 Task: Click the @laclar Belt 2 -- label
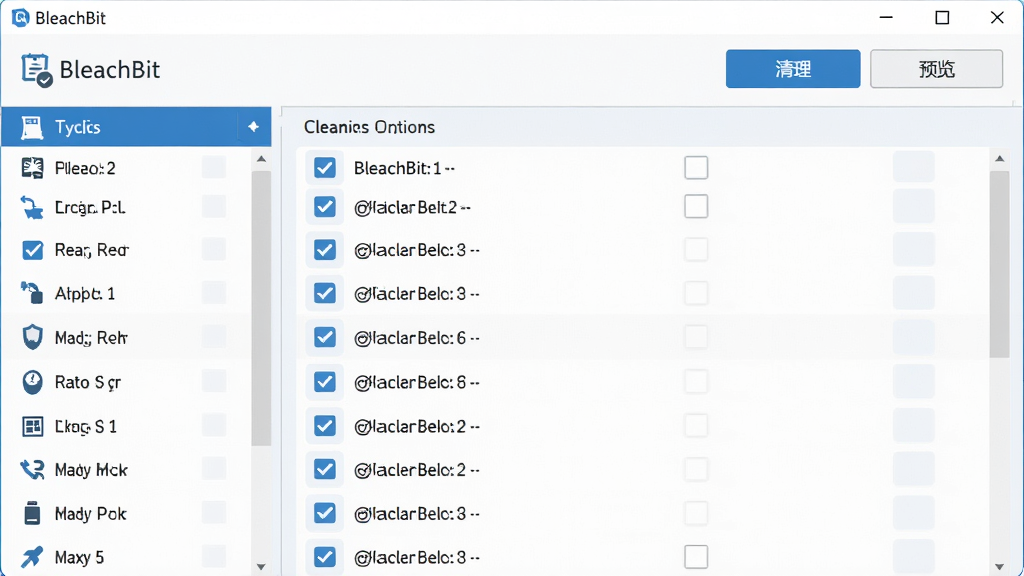[x=412, y=208]
